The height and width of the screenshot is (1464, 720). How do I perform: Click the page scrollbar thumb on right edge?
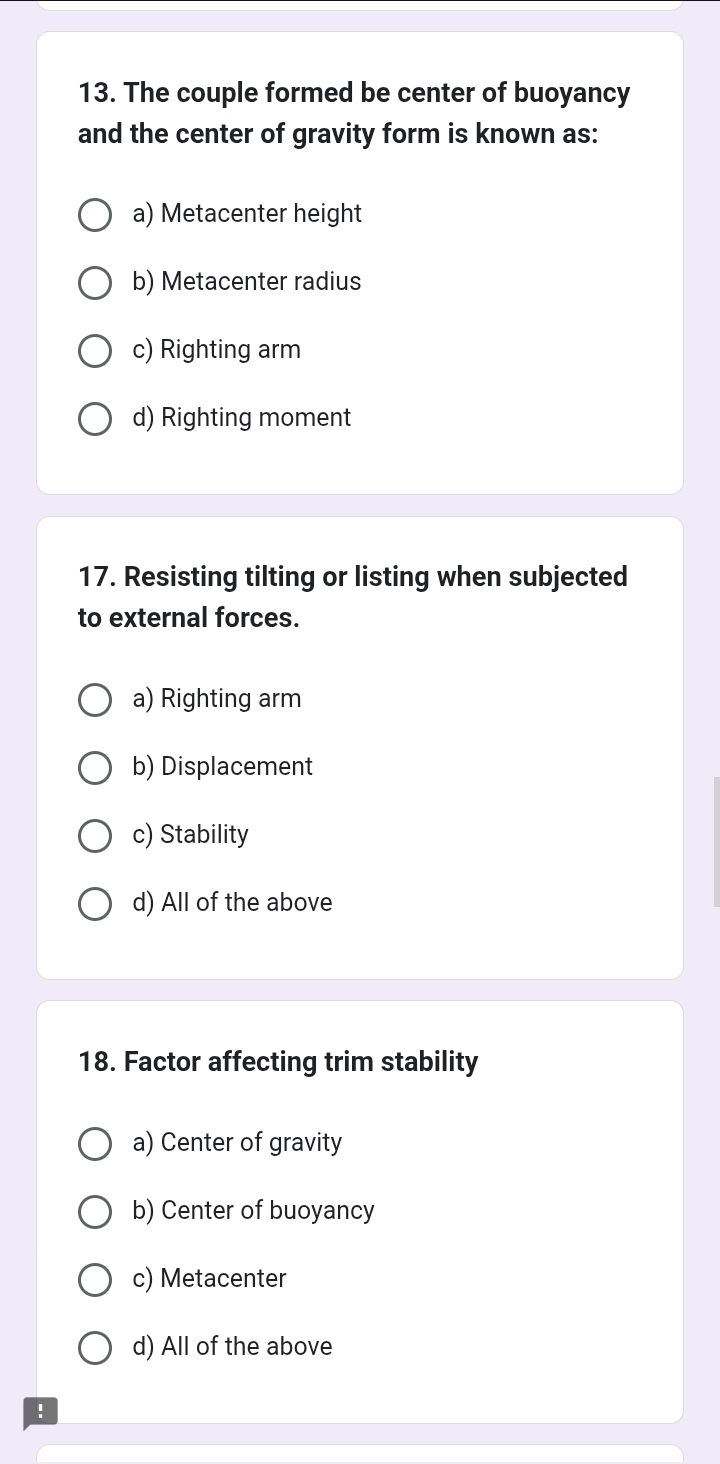tap(716, 841)
